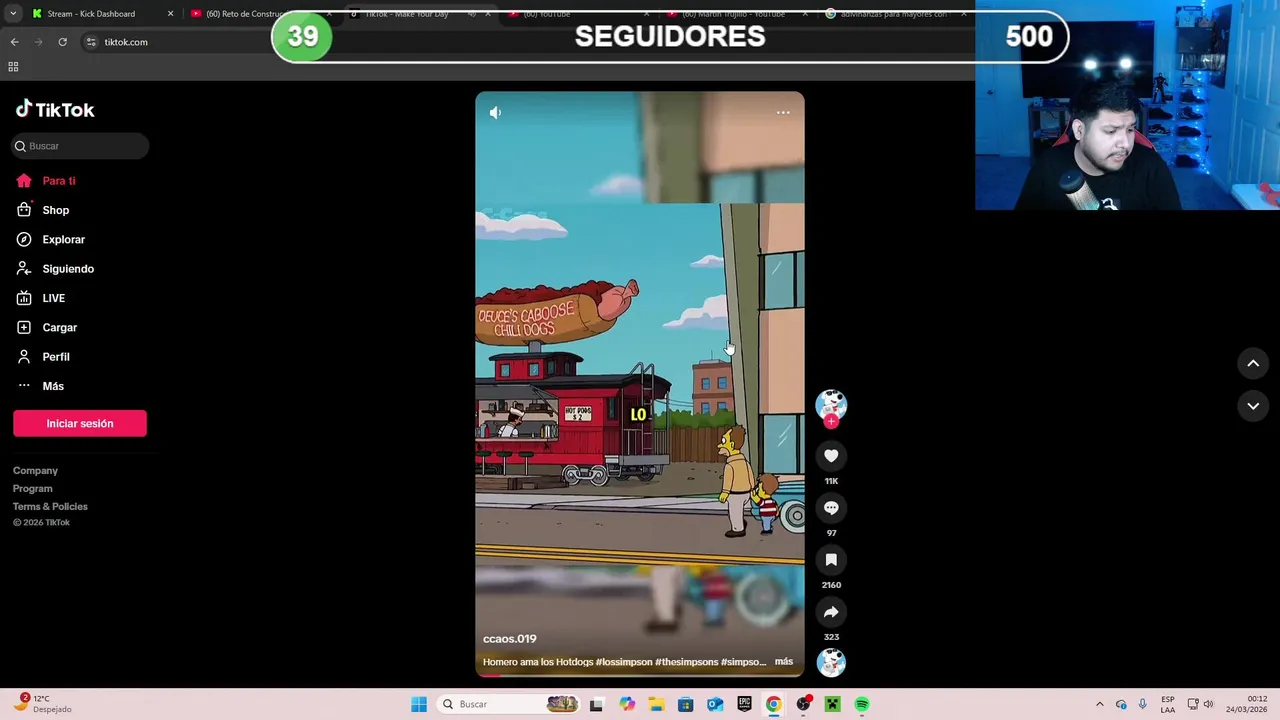The width and height of the screenshot is (1280, 720).
Task: Open the Para ti feed
Action: pyautogui.click(x=46, y=181)
